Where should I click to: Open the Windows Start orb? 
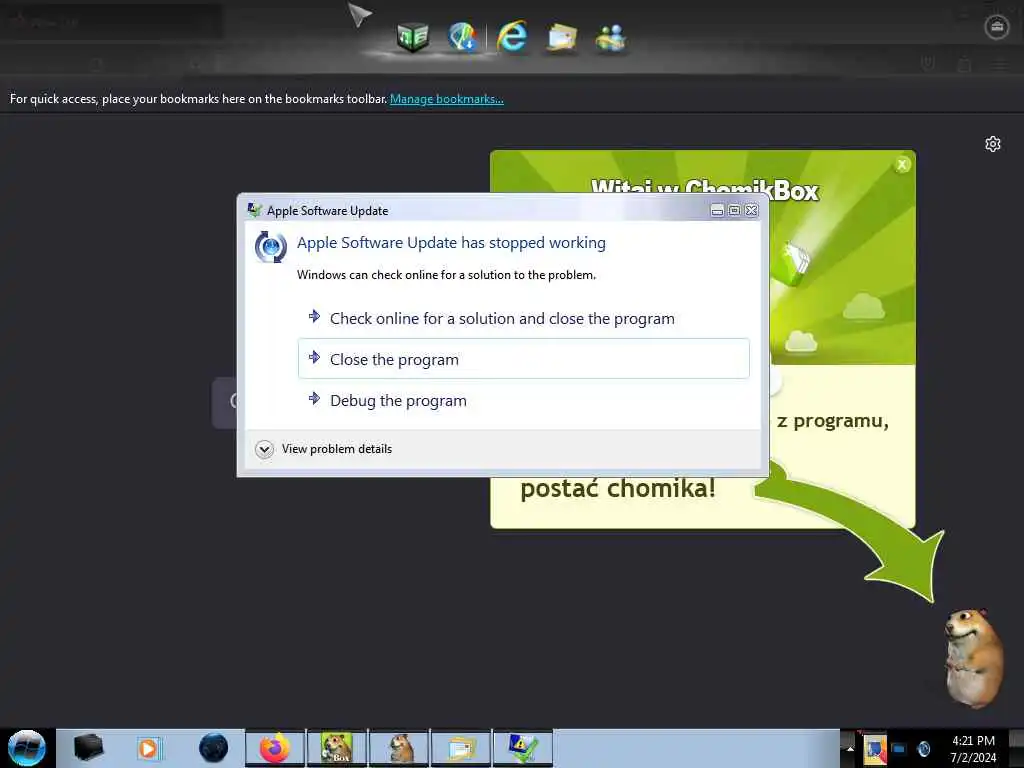click(27, 748)
